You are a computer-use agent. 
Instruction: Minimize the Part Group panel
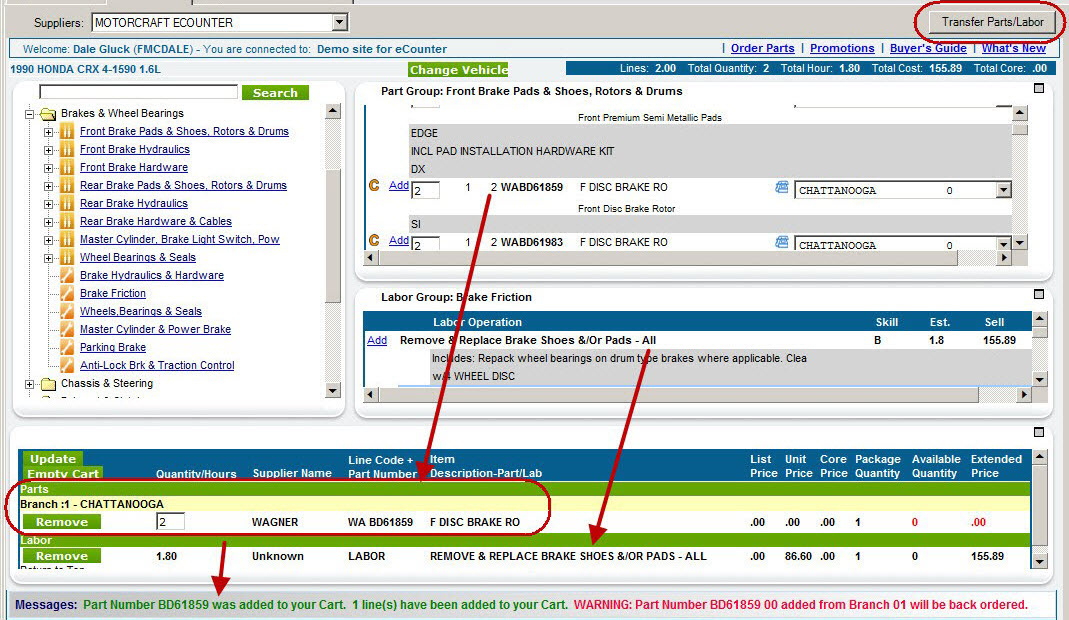[x=1038, y=87]
